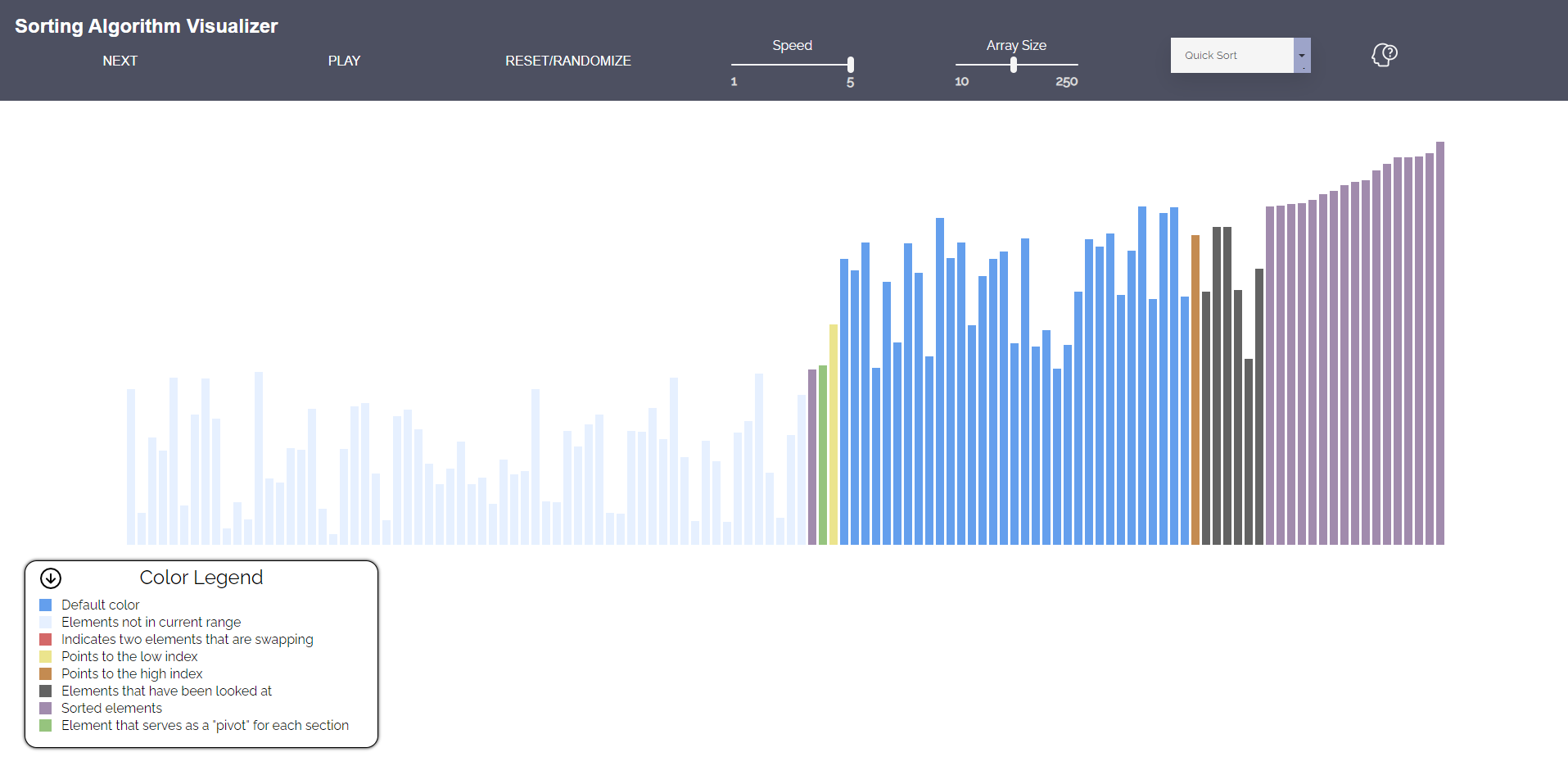Click the Sorting Algorithm Visualizer title

(x=146, y=25)
